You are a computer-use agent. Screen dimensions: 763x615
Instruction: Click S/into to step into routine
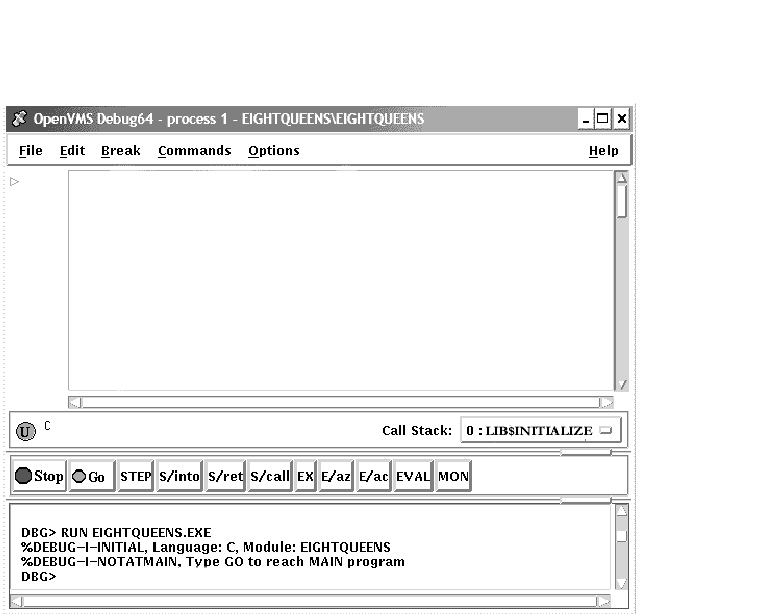tap(179, 477)
